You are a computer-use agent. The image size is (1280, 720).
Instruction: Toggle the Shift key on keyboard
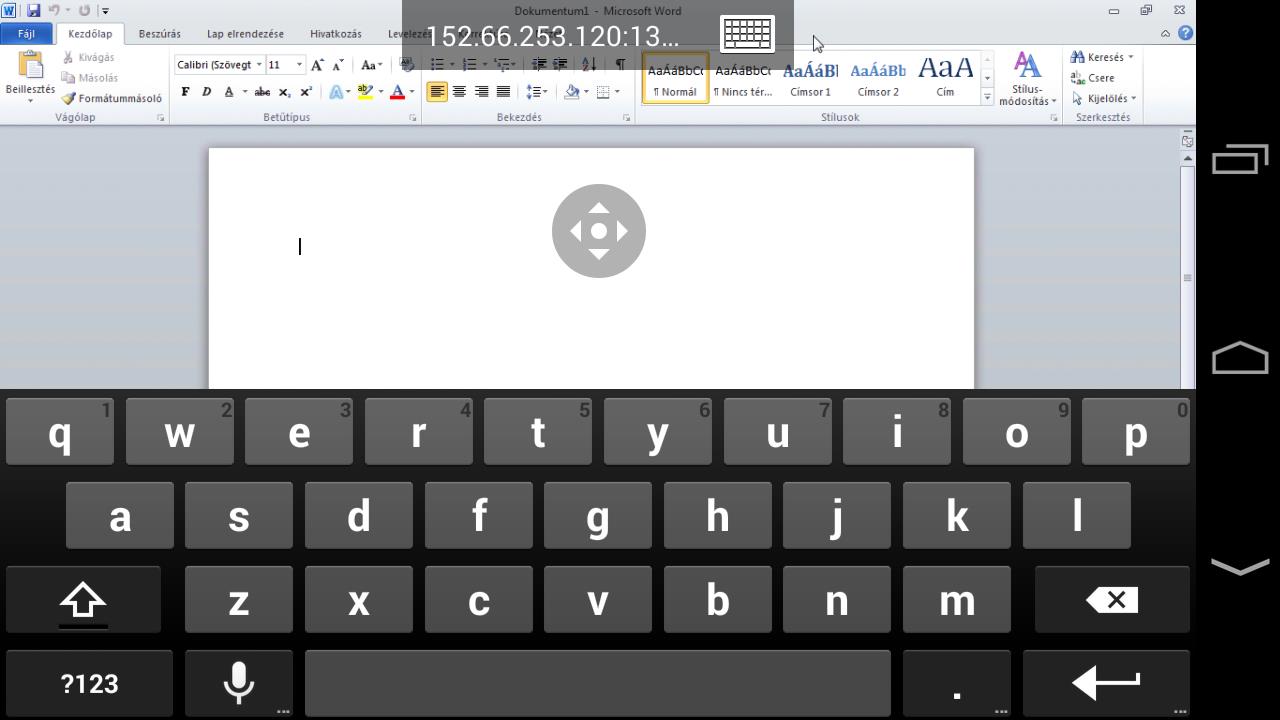point(83,600)
